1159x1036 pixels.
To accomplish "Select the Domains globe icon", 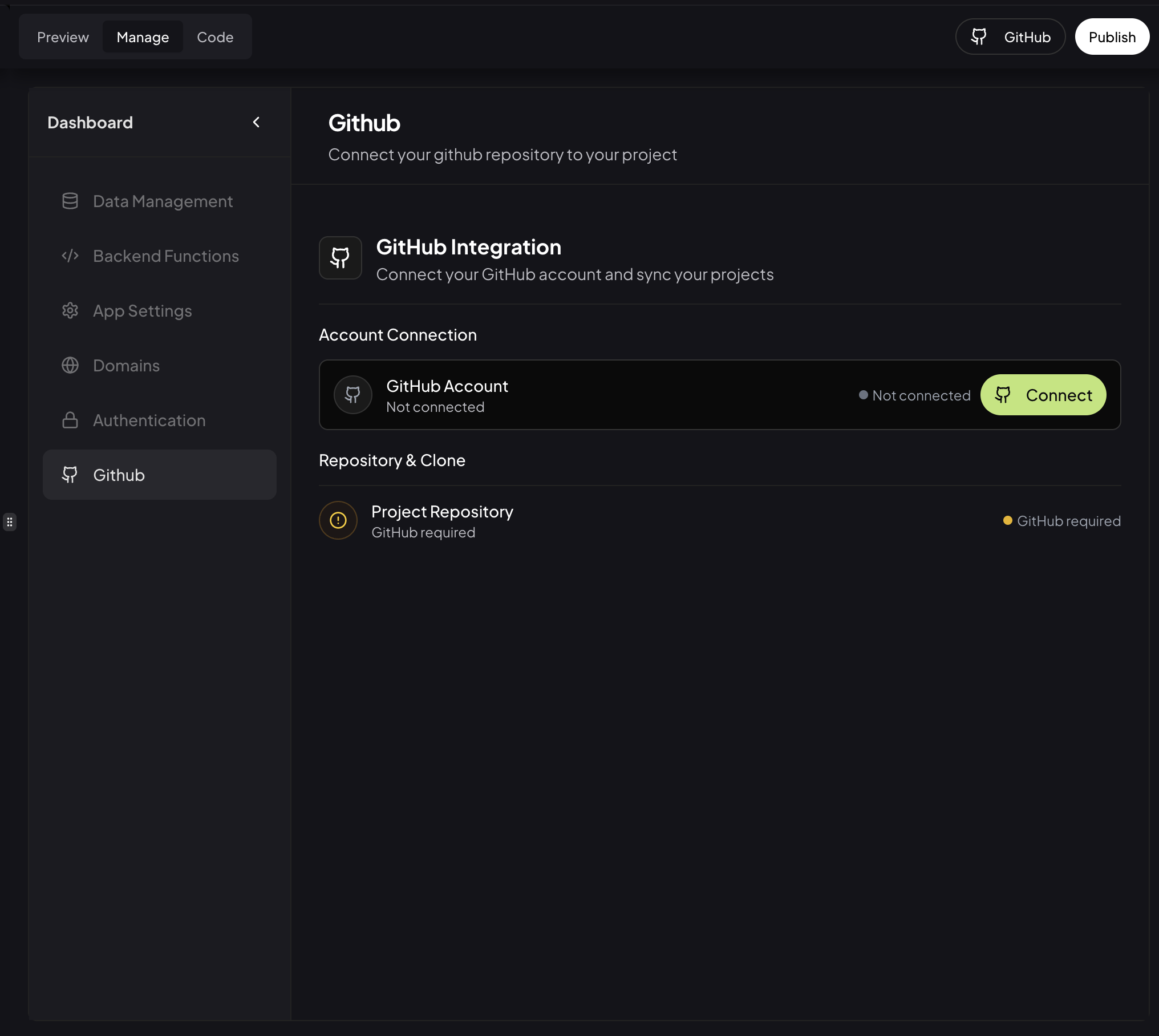I will pyautogui.click(x=70, y=365).
